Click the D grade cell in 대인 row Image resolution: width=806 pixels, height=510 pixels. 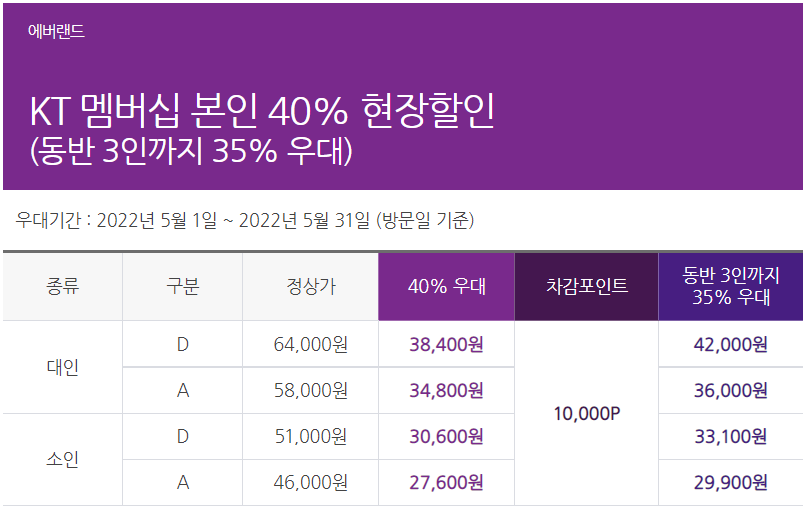click(182, 344)
